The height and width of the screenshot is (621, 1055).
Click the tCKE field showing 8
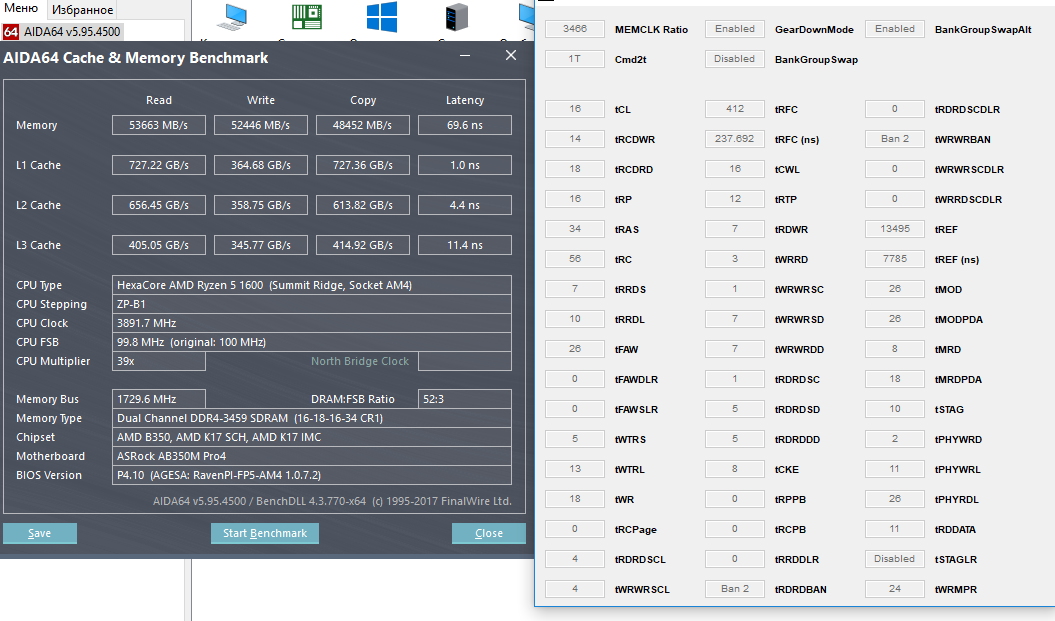coord(735,469)
